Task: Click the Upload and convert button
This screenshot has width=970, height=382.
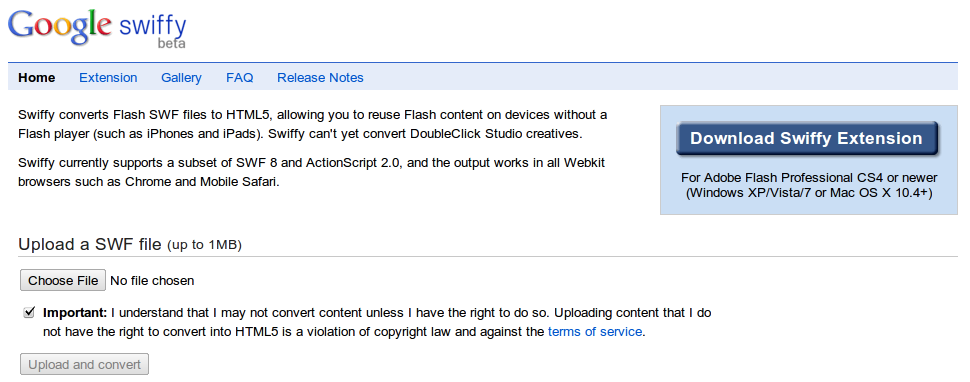Action: click(85, 364)
